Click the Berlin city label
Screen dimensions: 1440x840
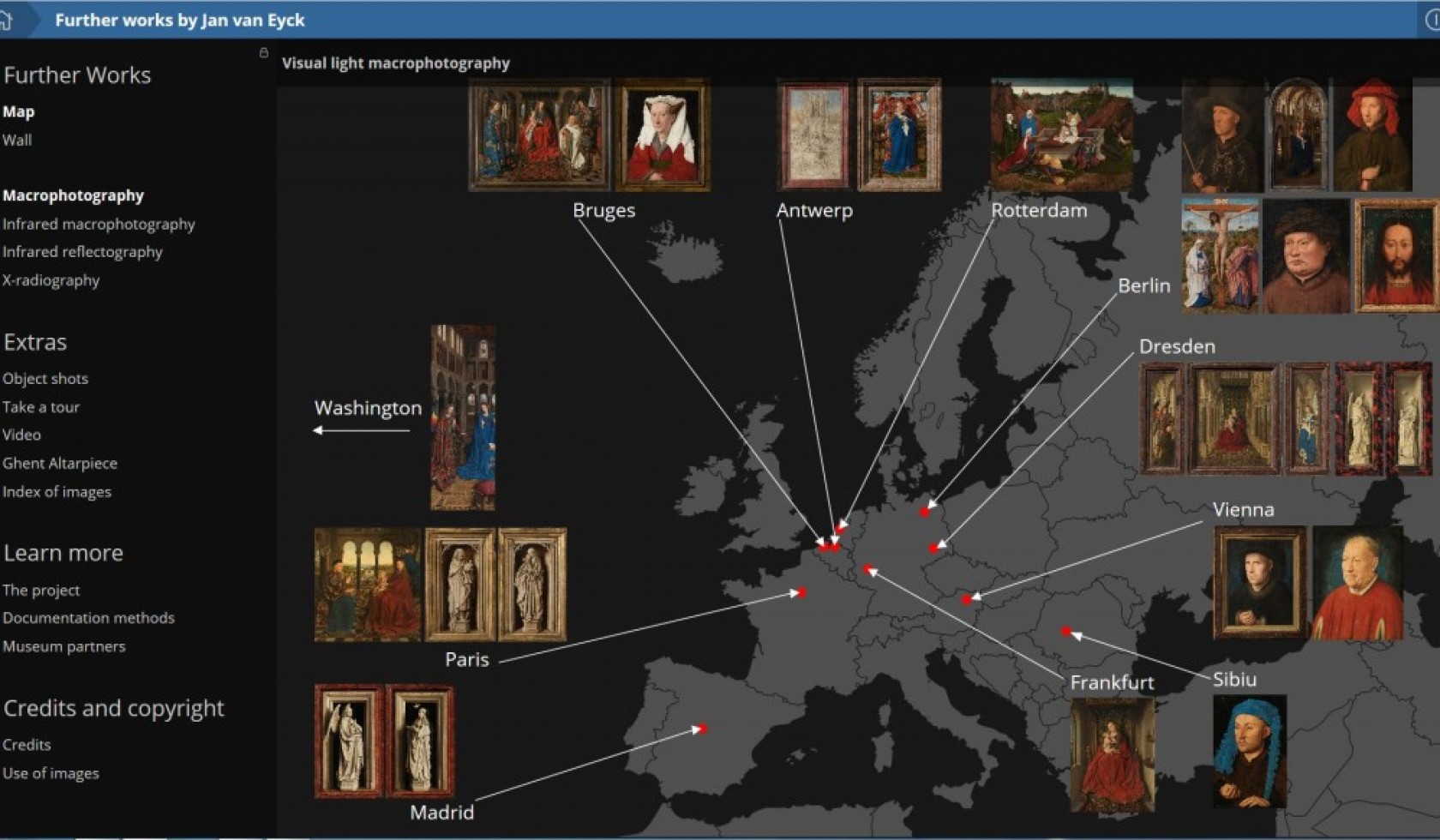tap(1144, 285)
